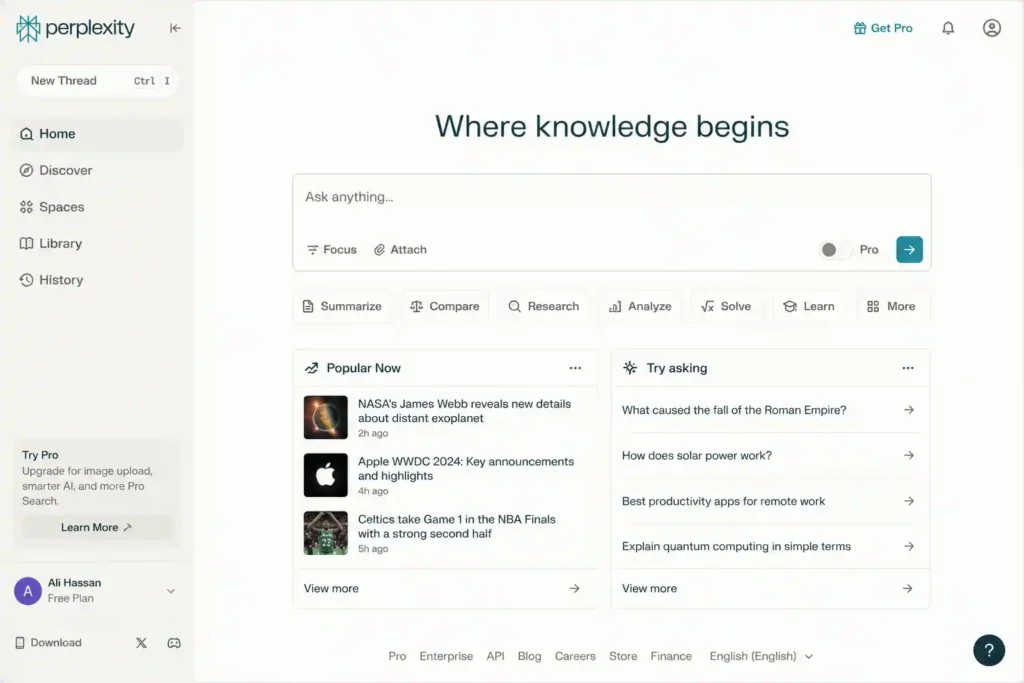The image size is (1024, 683).
Task: Open the Discord icon in the sidebar
Action: pos(174,643)
